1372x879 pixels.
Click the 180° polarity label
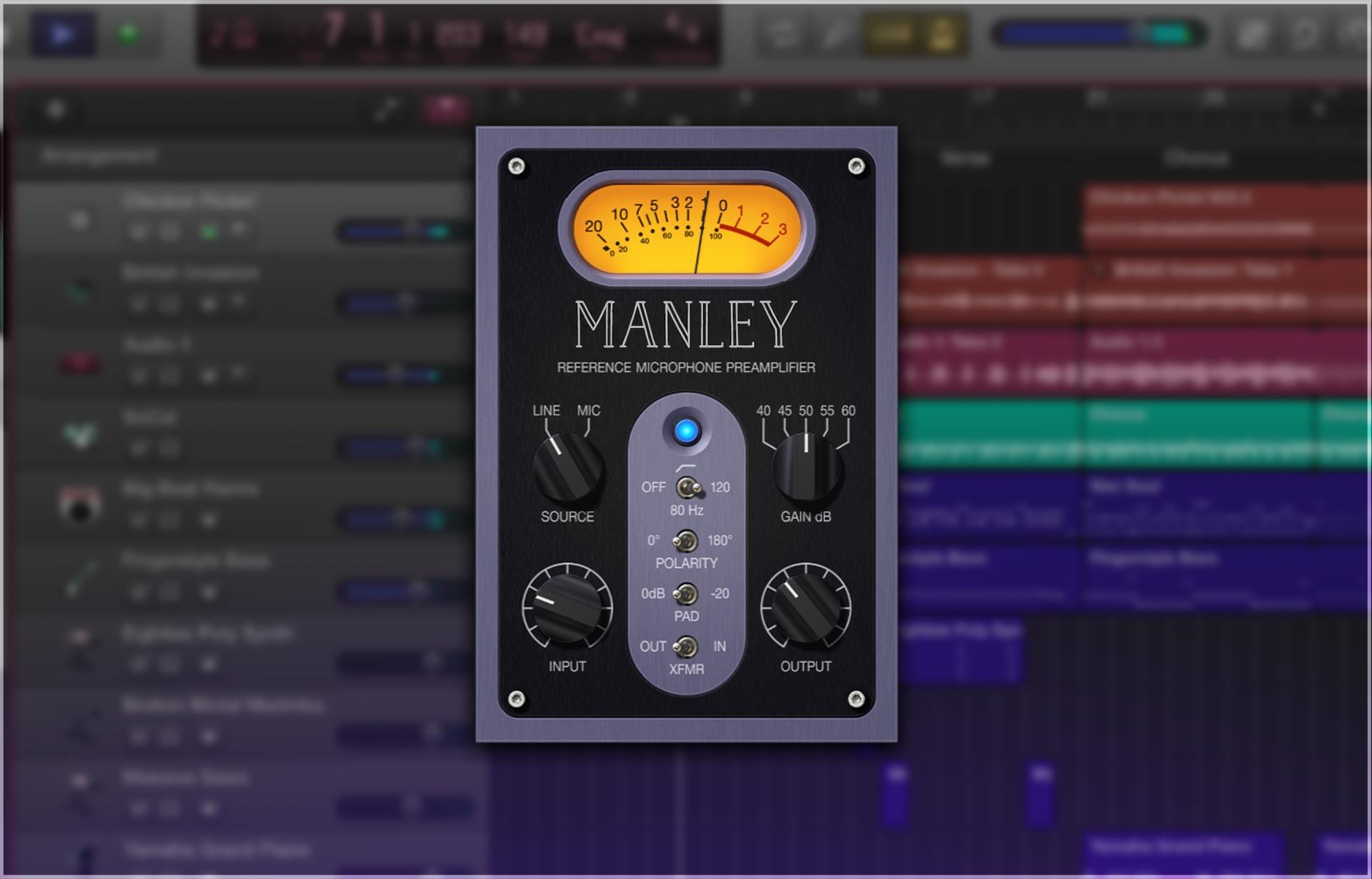click(720, 540)
